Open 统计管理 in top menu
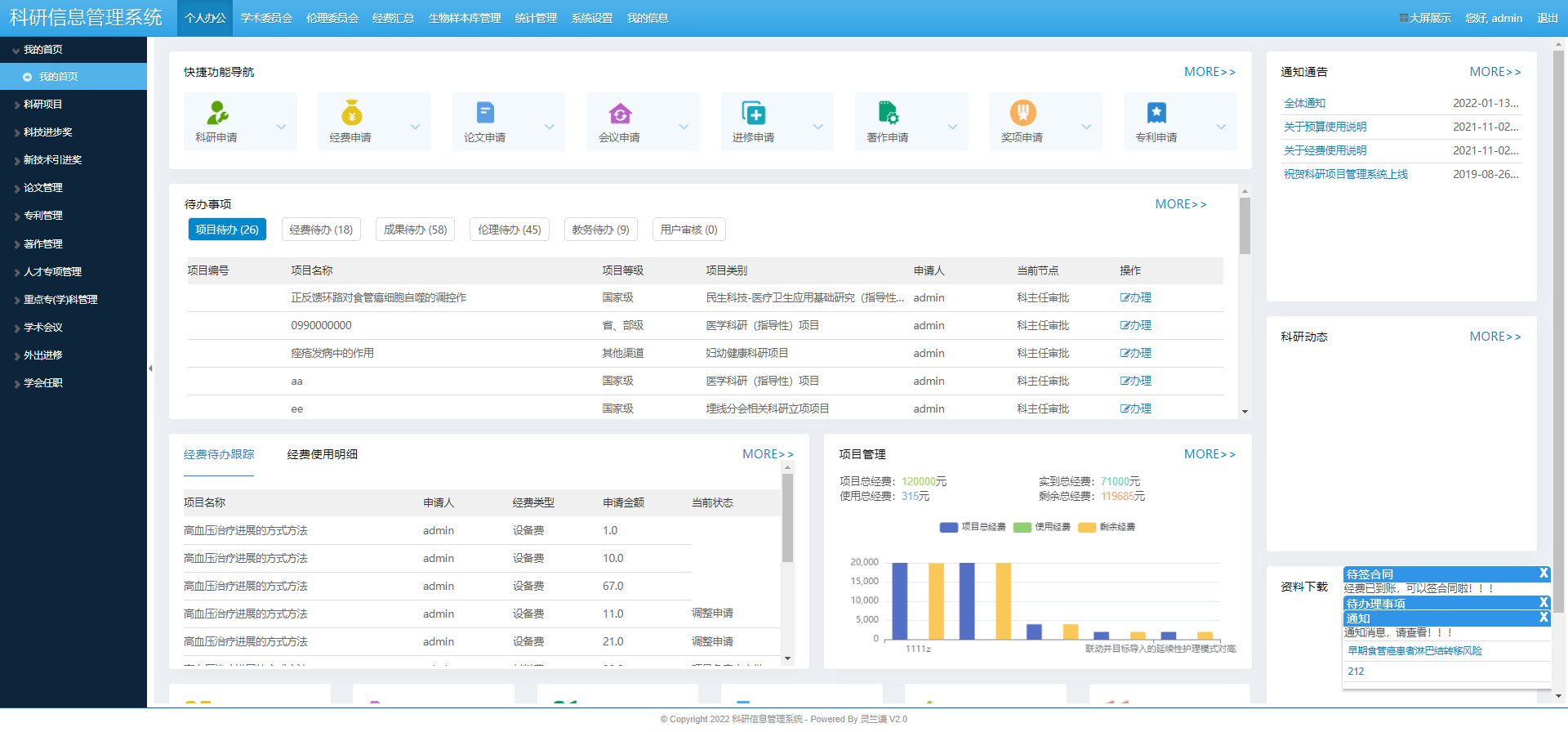 pos(536,18)
